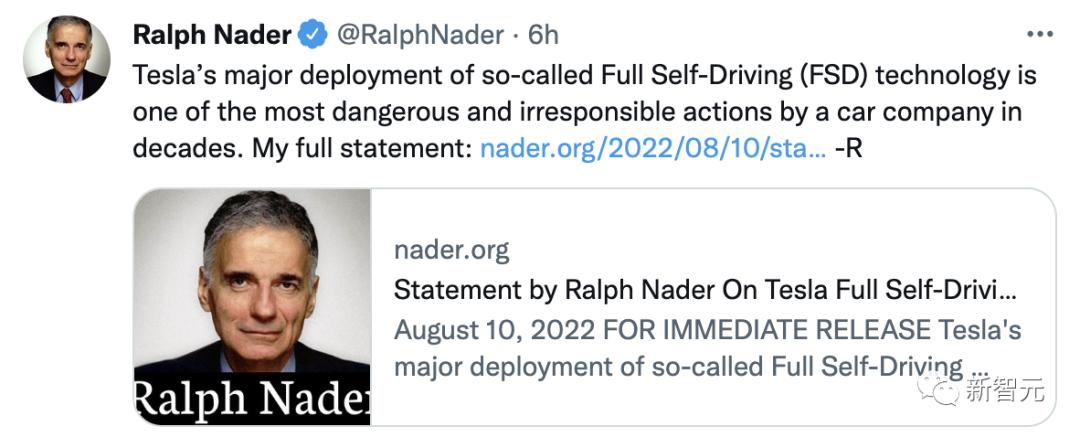Click Ralph Nader's round profile avatar
The height and width of the screenshot is (437, 1080).
[66, 59]
